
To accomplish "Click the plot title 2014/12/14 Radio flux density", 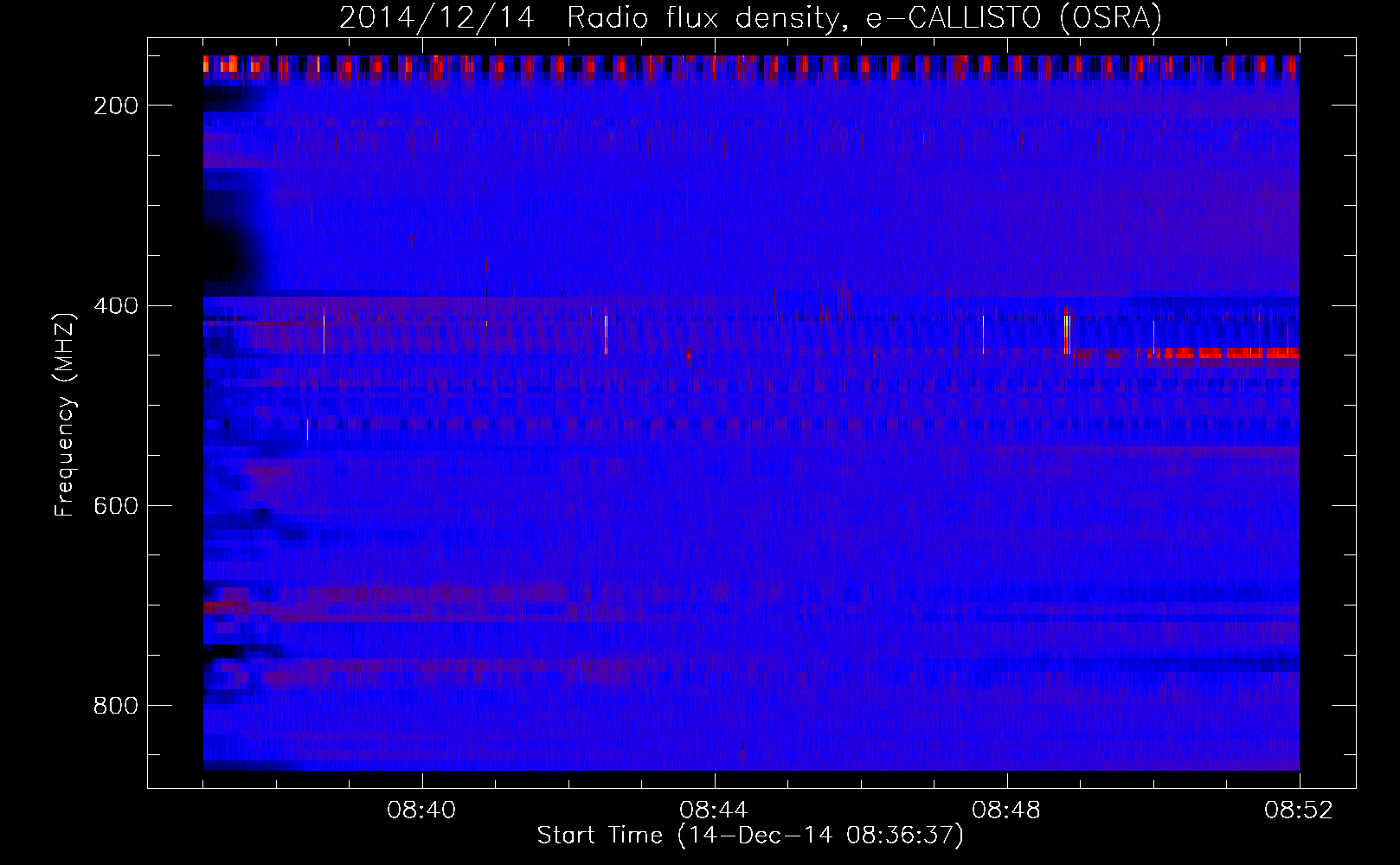I will coord(750,17).
